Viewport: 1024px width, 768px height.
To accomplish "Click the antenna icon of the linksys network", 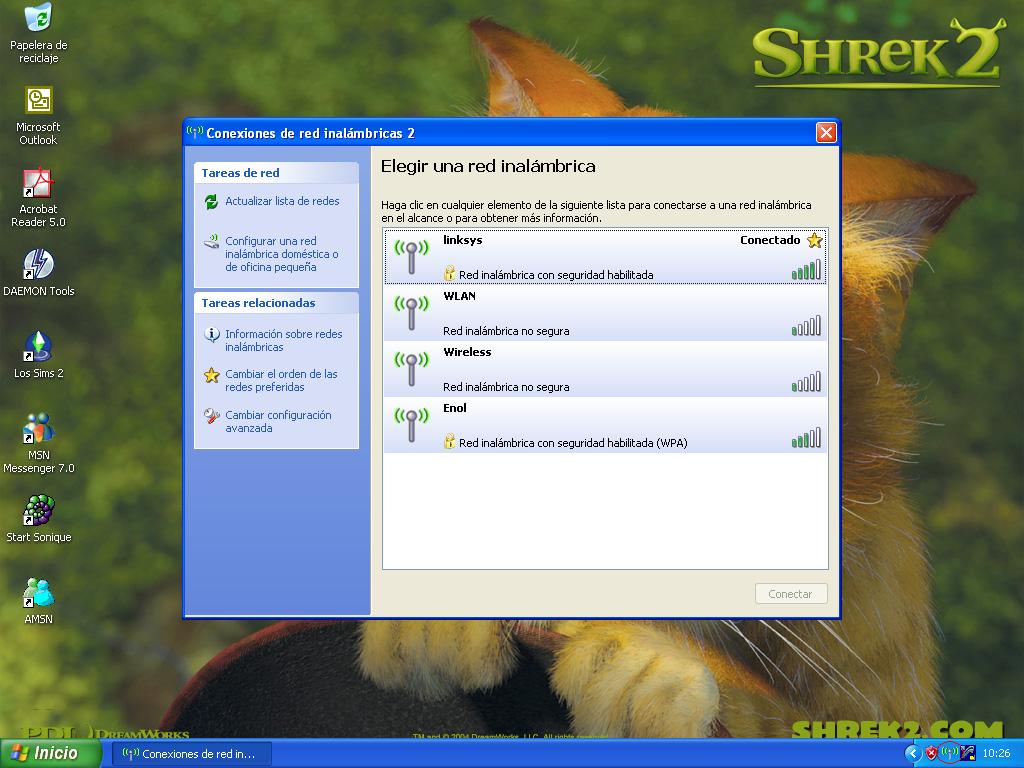I will 411,256.
